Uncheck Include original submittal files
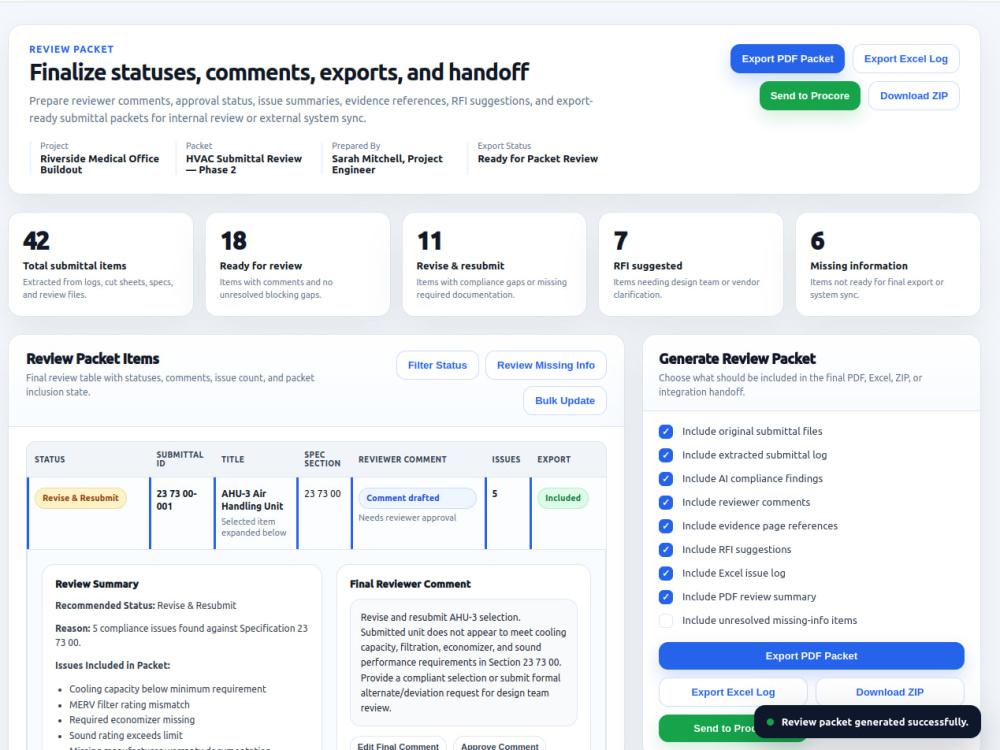The width and height of the screenshot is (1000, 750). pyautogui.click(x=666, y=432)
